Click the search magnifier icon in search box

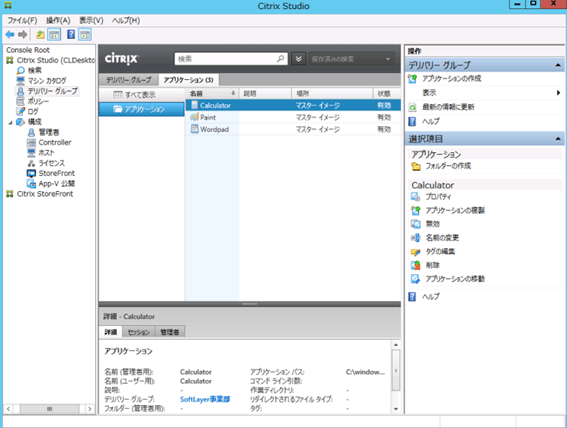coord(280,59)
